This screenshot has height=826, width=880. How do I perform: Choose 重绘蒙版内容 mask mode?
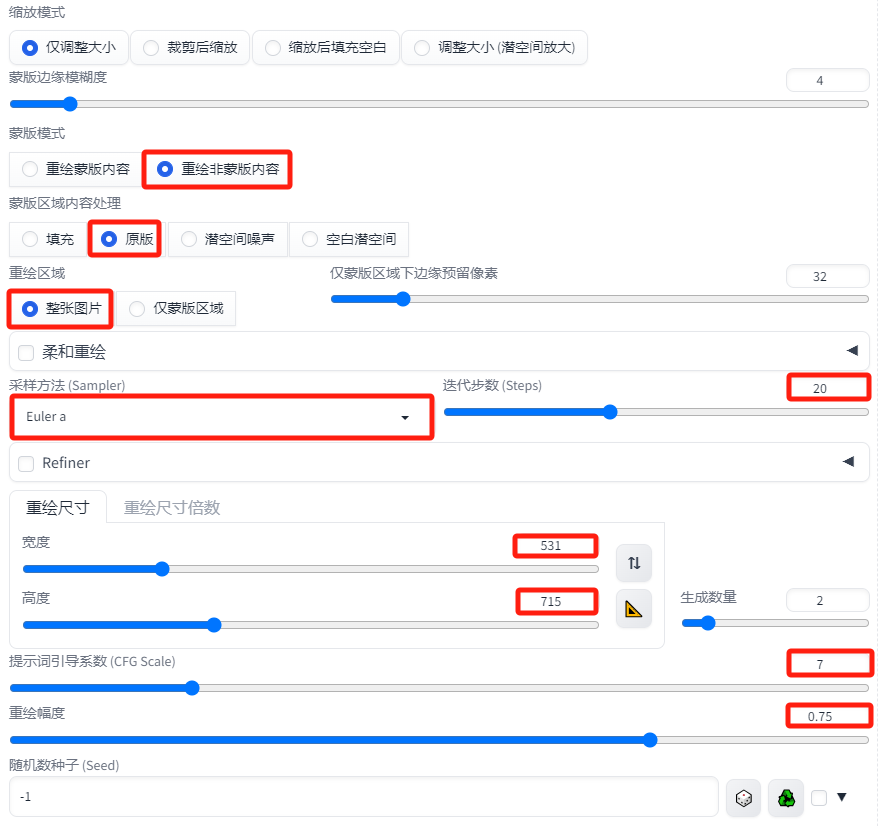[75, 169]
